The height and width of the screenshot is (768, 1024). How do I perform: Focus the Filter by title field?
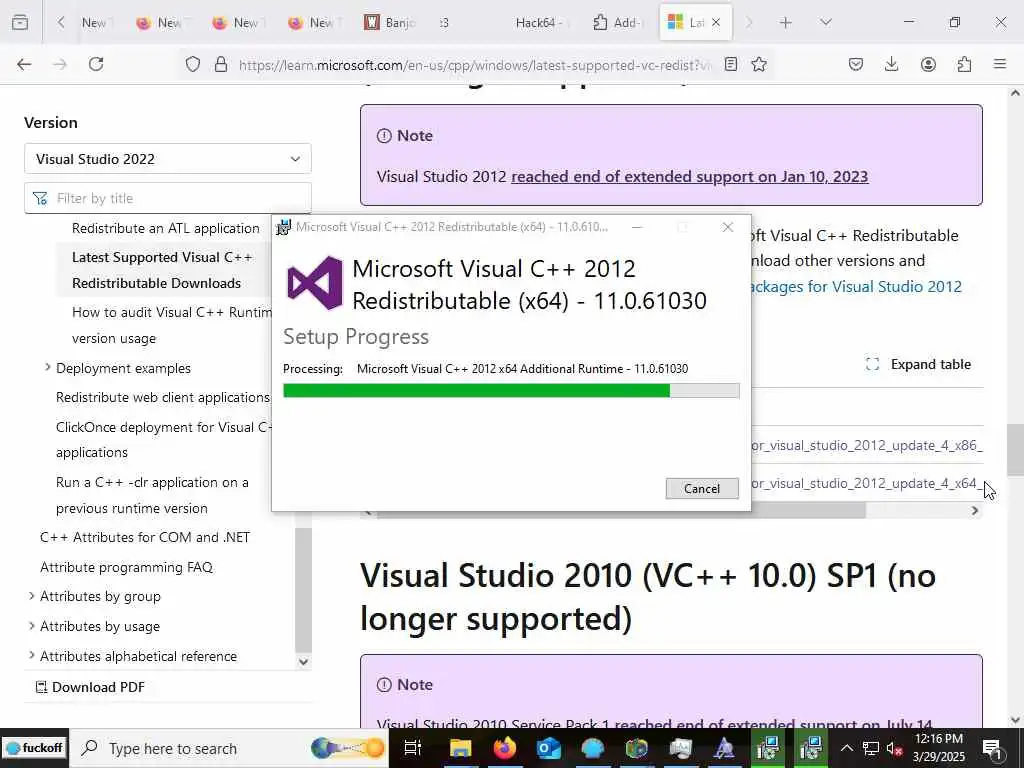click(168, 198)
